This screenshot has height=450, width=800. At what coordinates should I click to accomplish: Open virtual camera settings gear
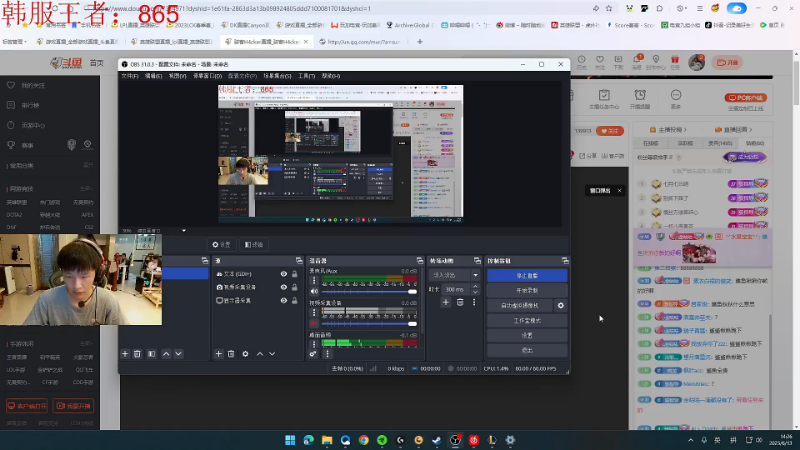(x=561, y=305)
